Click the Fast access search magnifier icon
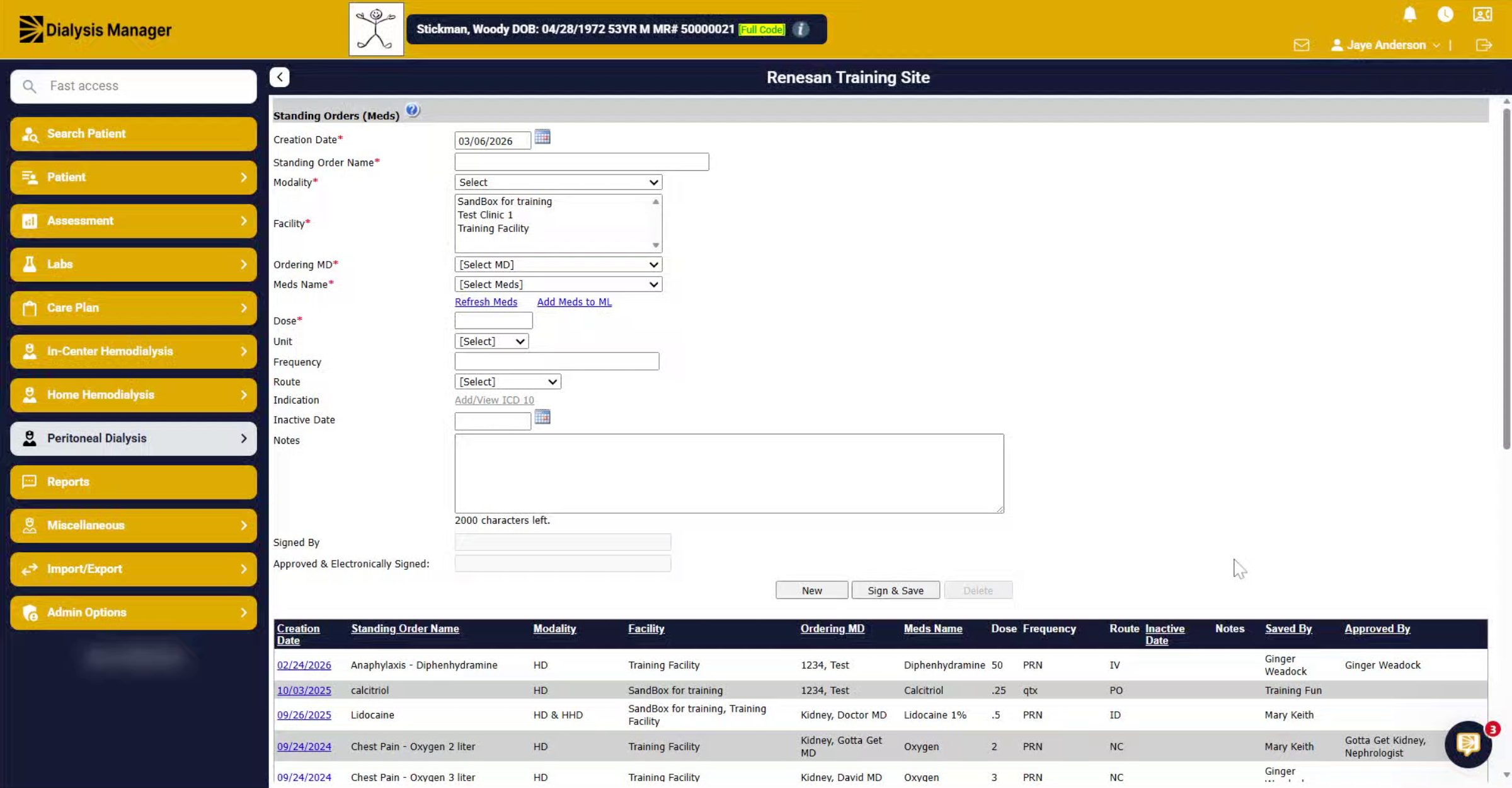This screenshot has width=1512, height=788. [30, 86]
